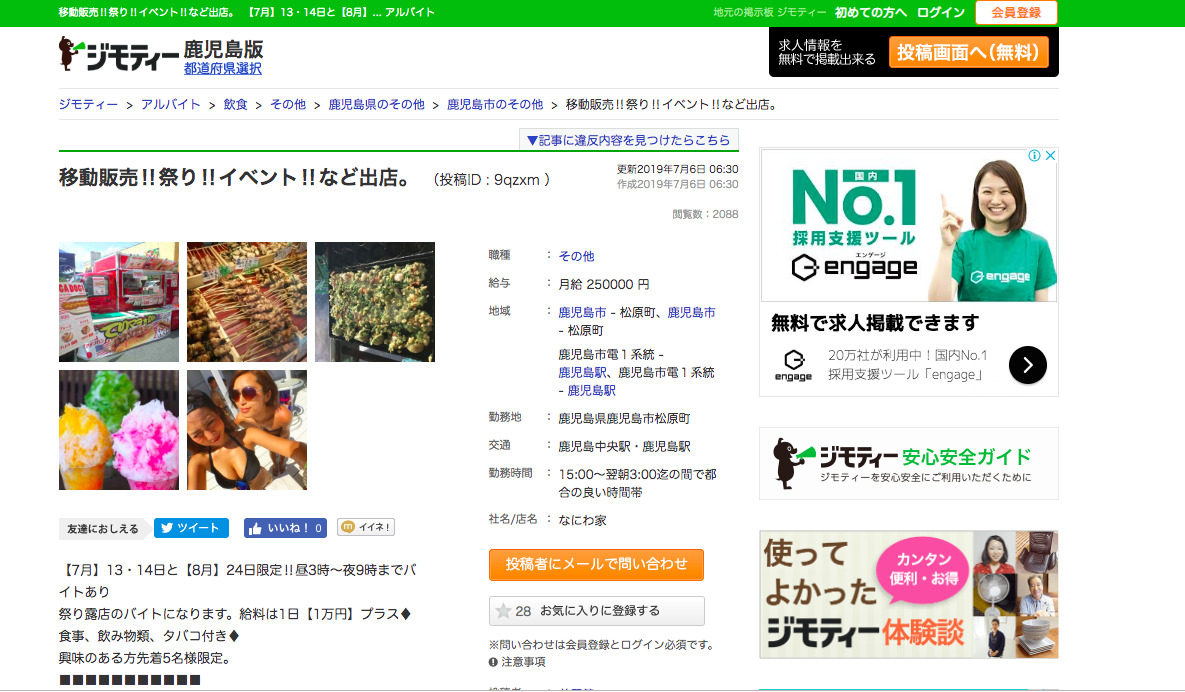Open the ad info icon on engage banner
The width and height of the screenshot is (1185, 692).
(x=1035, y=156)
